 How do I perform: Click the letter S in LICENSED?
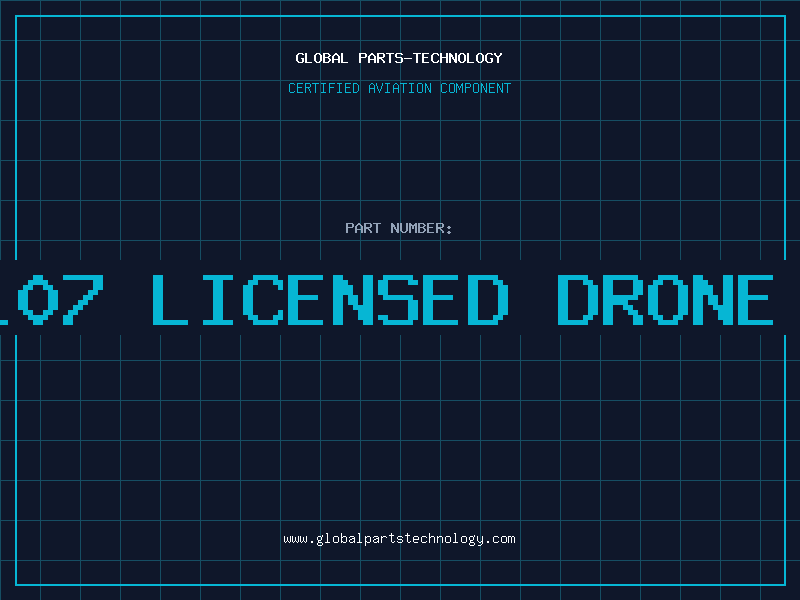(x=398, y=299)
